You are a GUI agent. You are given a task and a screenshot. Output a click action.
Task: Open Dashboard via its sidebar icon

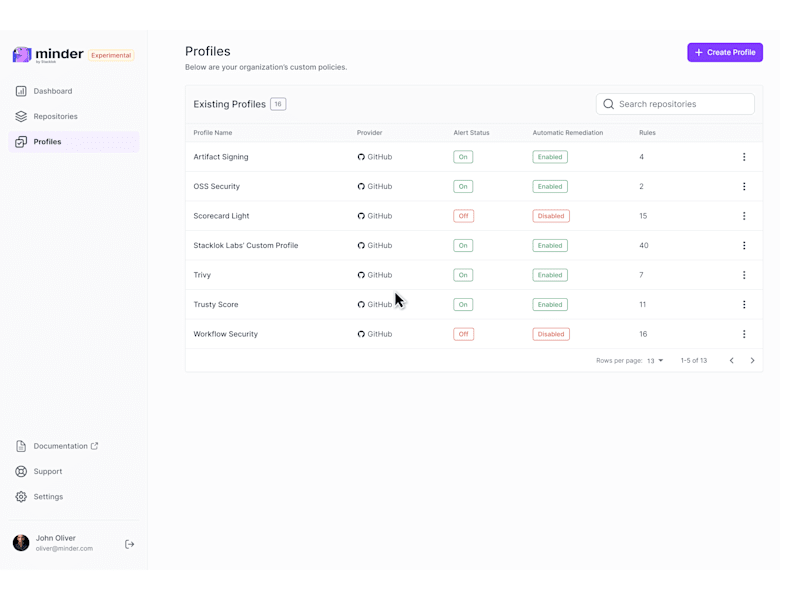point(21,91)
